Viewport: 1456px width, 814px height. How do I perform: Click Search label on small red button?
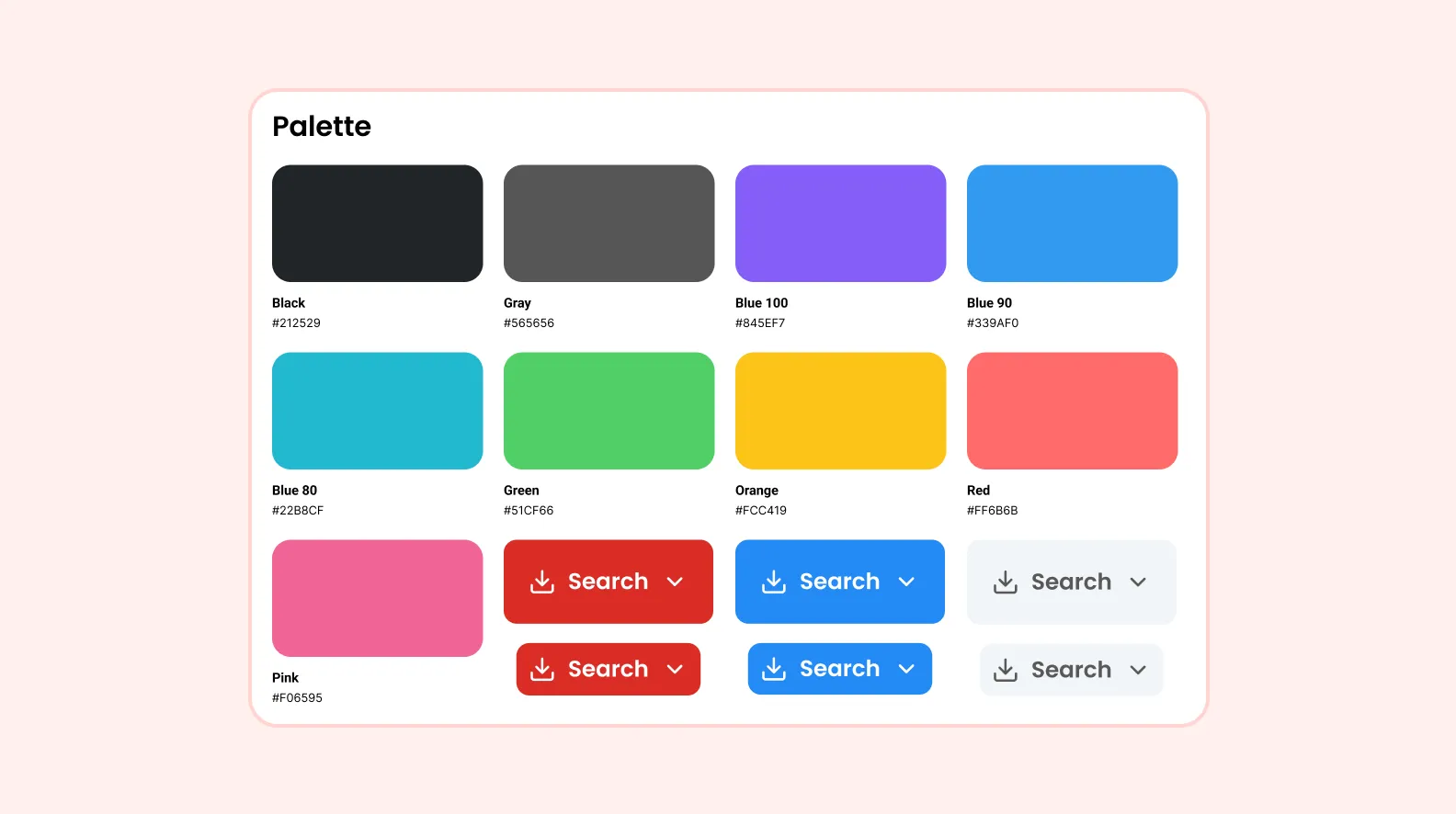[x=608, y=669]
